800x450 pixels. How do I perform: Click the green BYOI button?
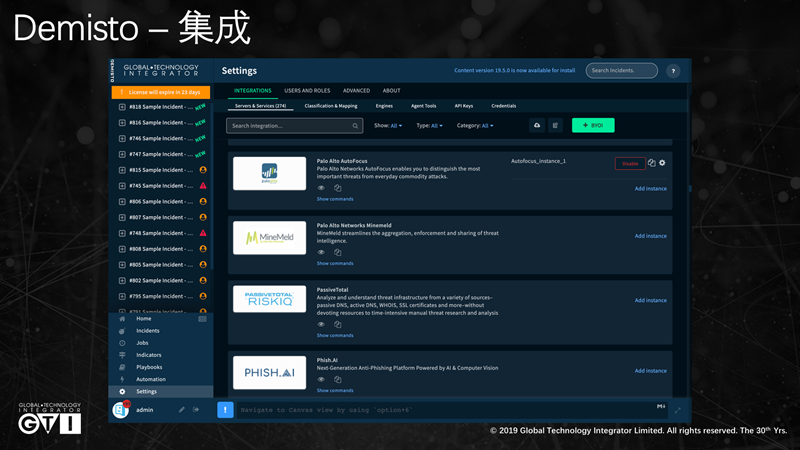point(593,126)
